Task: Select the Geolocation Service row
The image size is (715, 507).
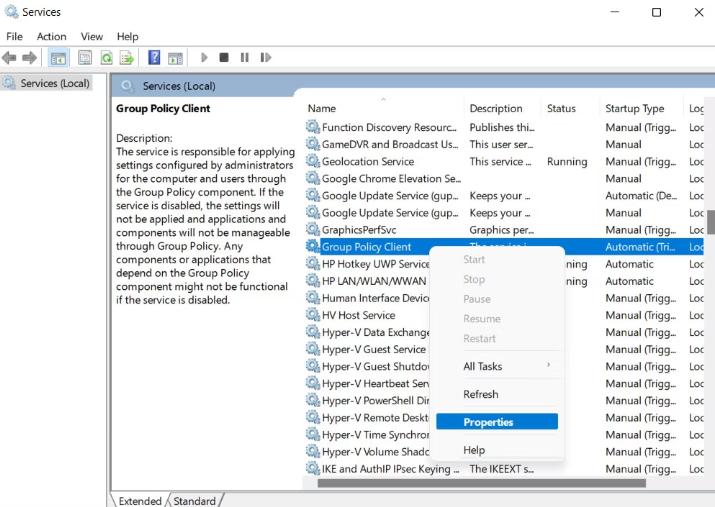Action: (504, 161)
